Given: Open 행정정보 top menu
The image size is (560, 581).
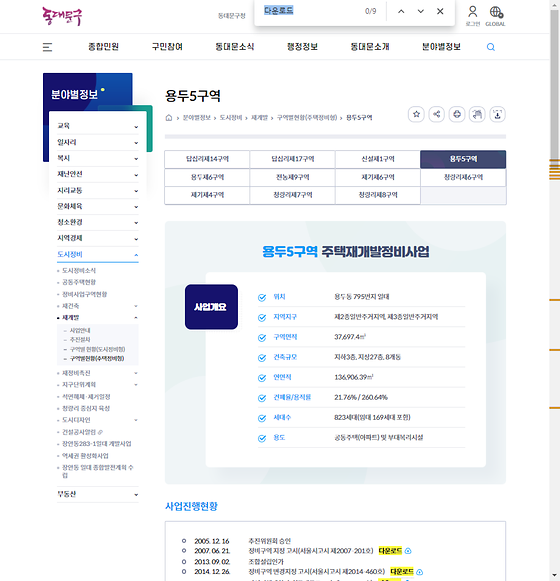Looking at the screenshot, I should (302, 47).
